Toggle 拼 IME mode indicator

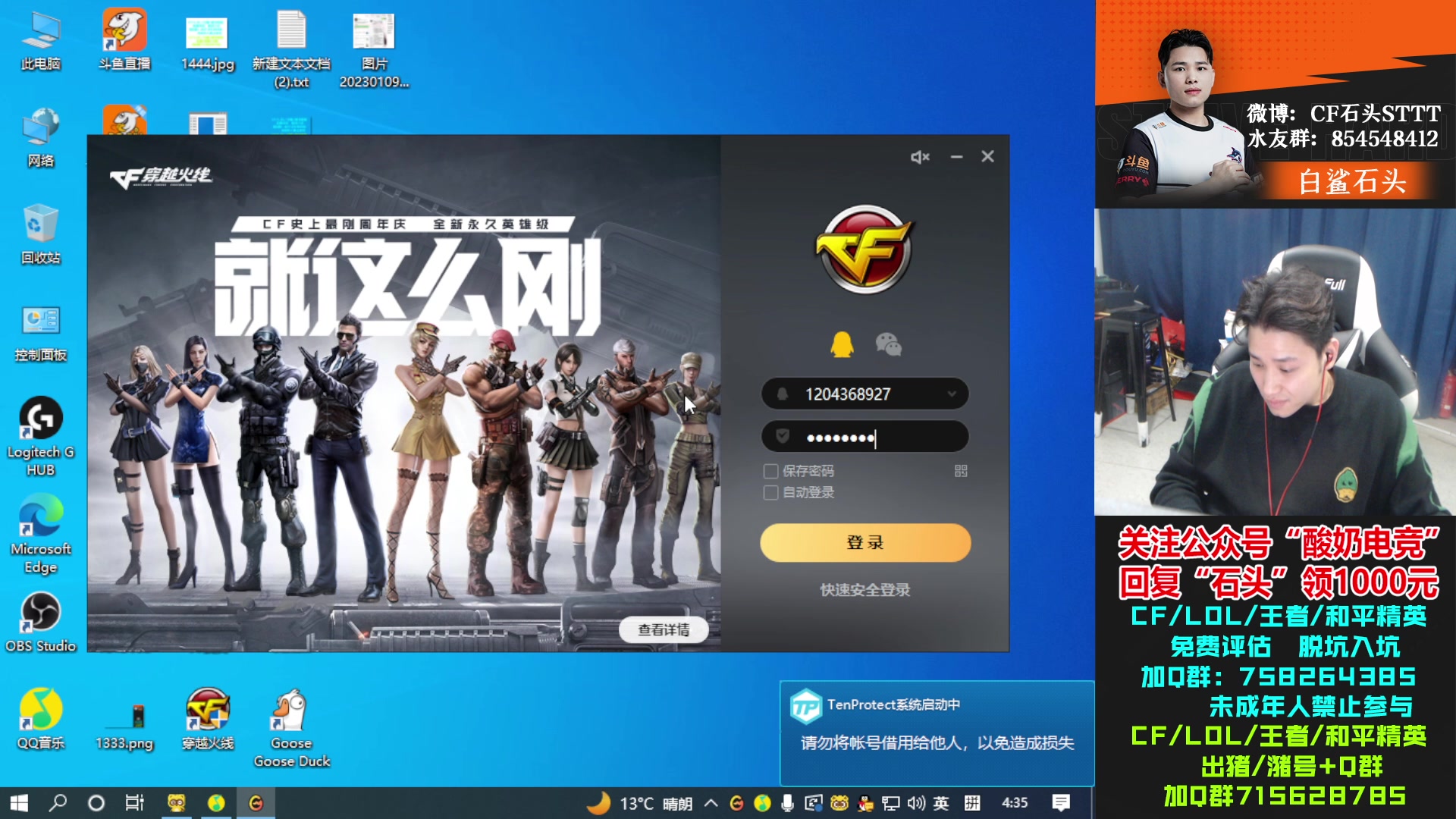pos(972,803)
